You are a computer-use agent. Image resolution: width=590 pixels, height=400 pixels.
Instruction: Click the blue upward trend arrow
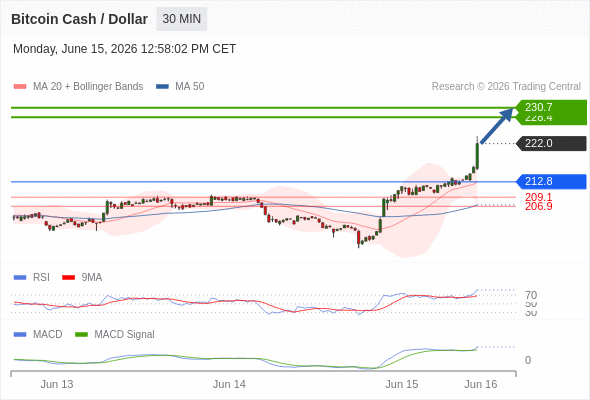(x=497, y=126)
